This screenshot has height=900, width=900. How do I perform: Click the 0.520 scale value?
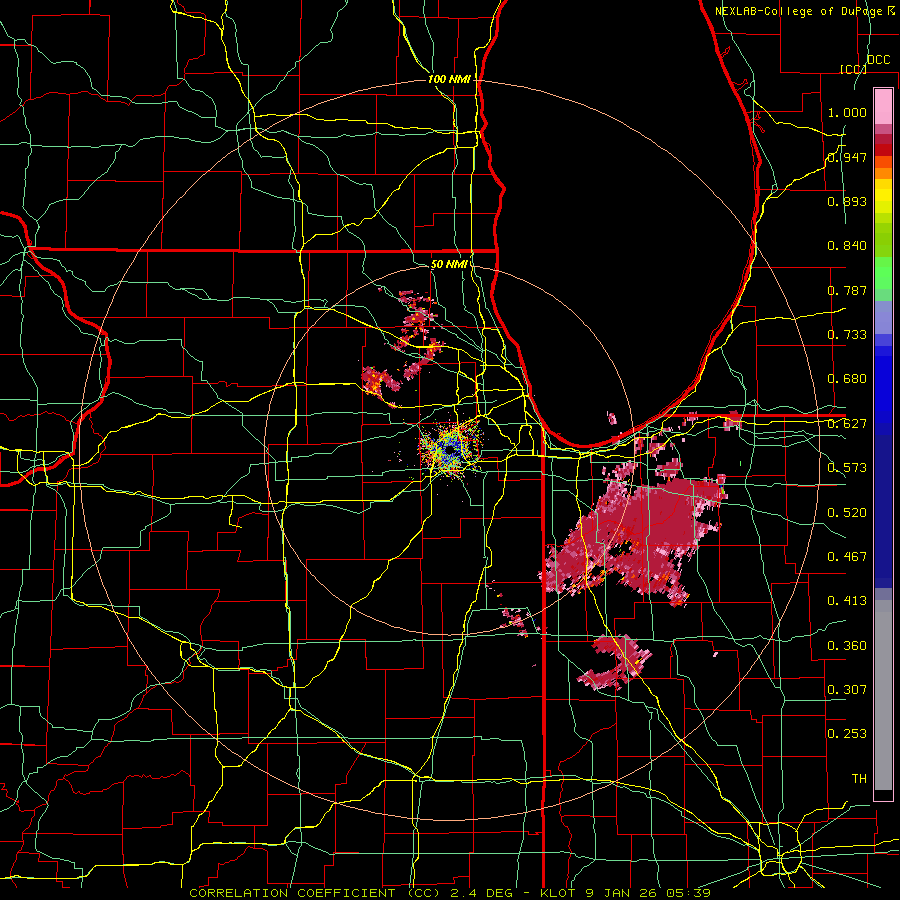[x=847, y=513]
